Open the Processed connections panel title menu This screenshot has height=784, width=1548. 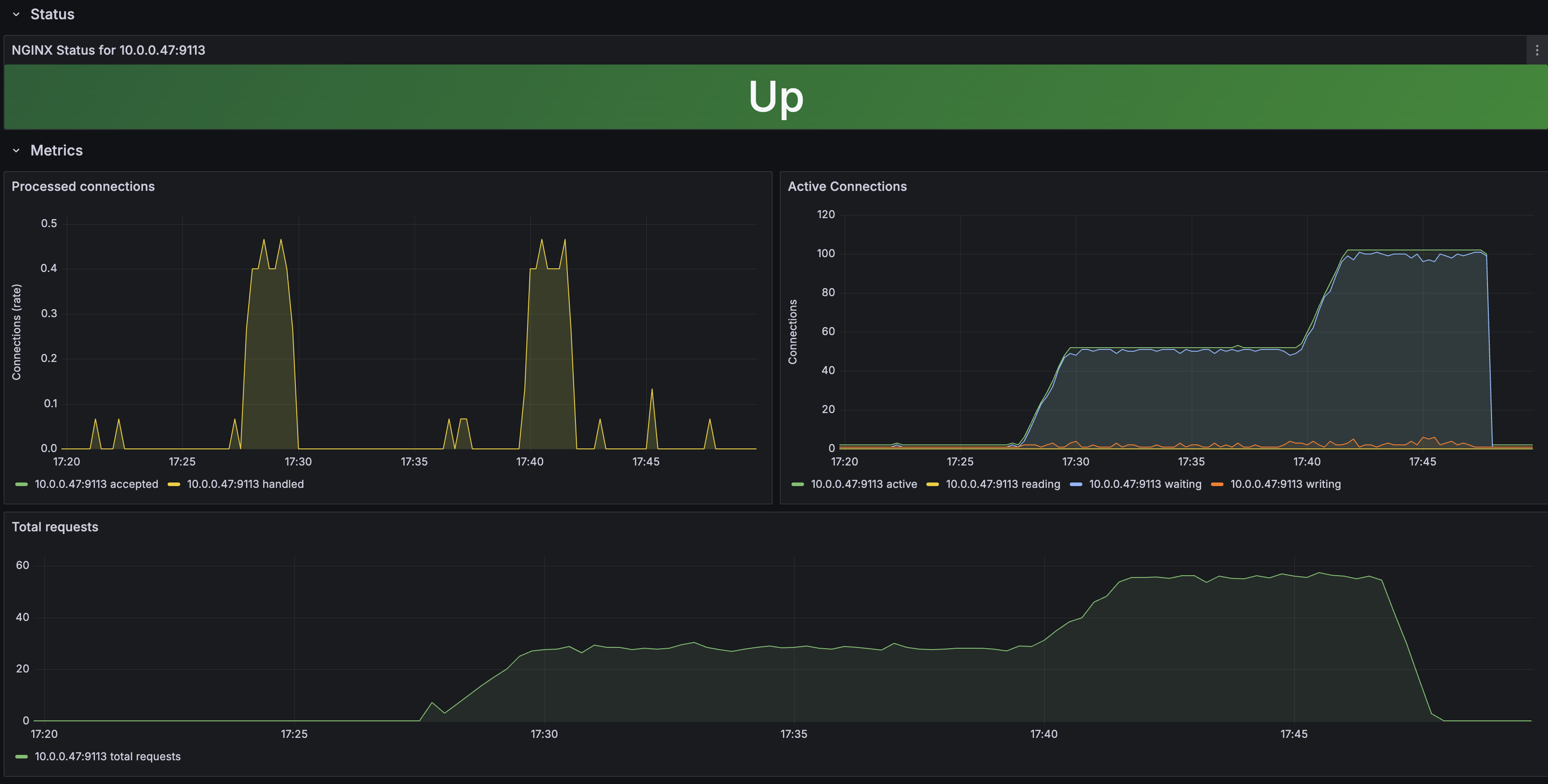pyautogui.click(x=83, y=186)
